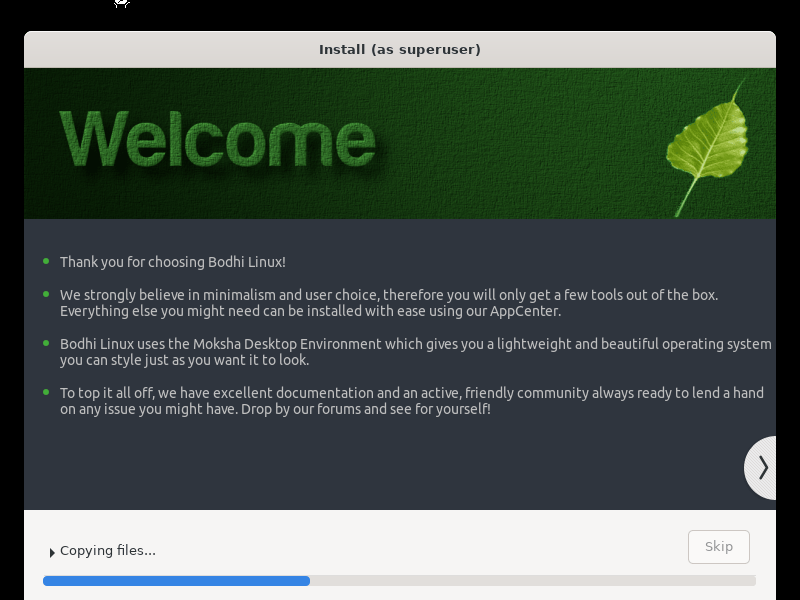Image resolution: width=800 pixels, height=600 pixels.
Task: Click the Welcome banner heading
Action: tap(218, 139)
